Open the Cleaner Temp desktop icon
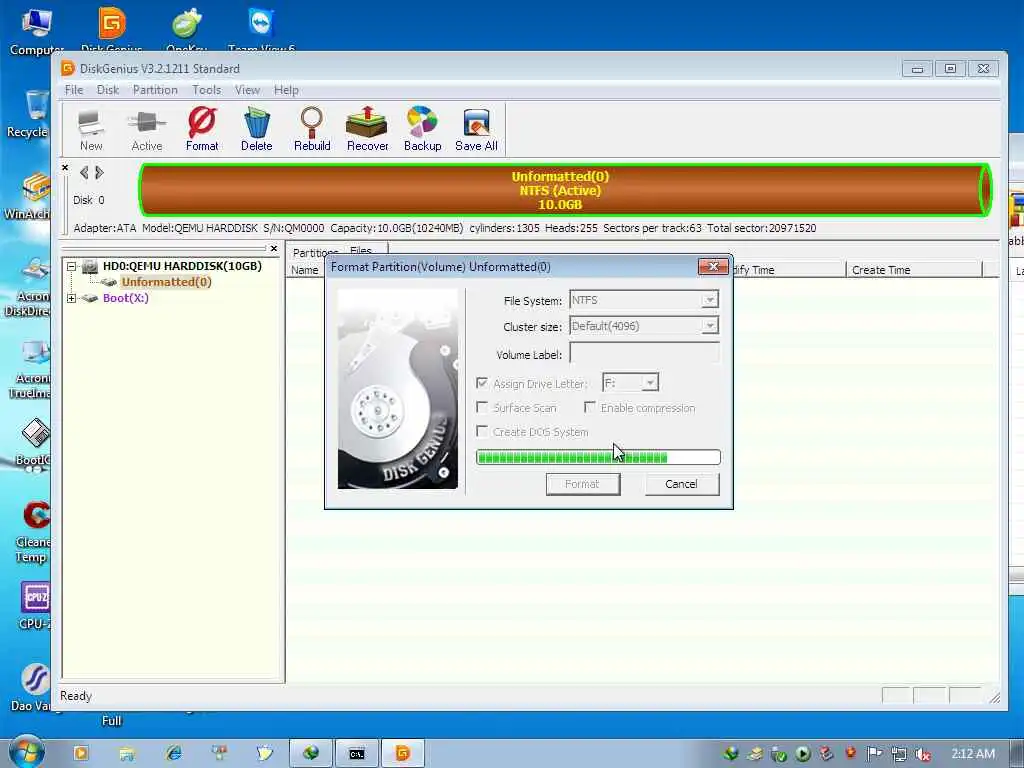 point(33,532)
